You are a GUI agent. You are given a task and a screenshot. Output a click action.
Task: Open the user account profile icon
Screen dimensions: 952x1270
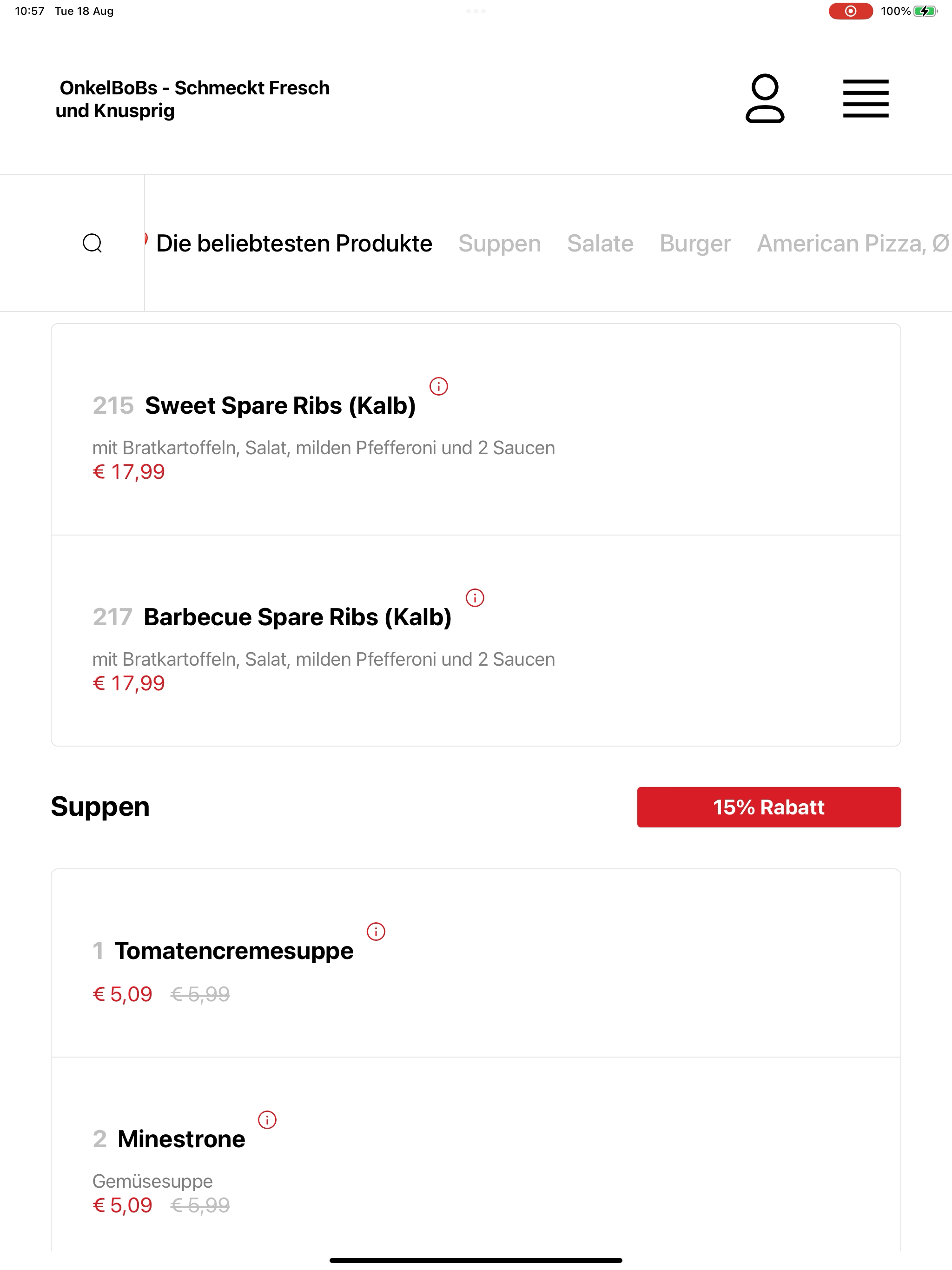(x=764, y=98)
